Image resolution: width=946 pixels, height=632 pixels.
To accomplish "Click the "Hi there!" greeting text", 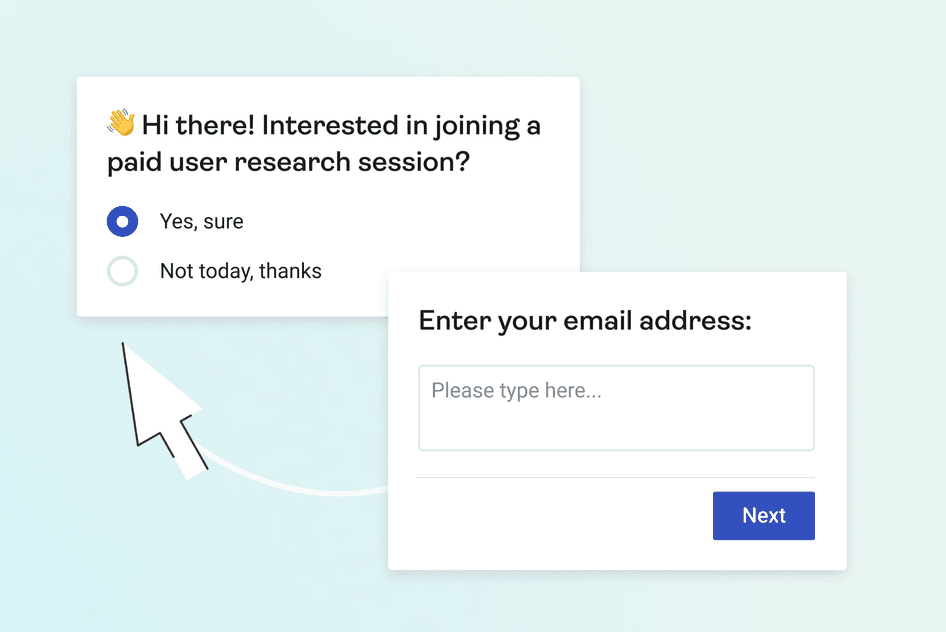I will (x=197, y=126).
